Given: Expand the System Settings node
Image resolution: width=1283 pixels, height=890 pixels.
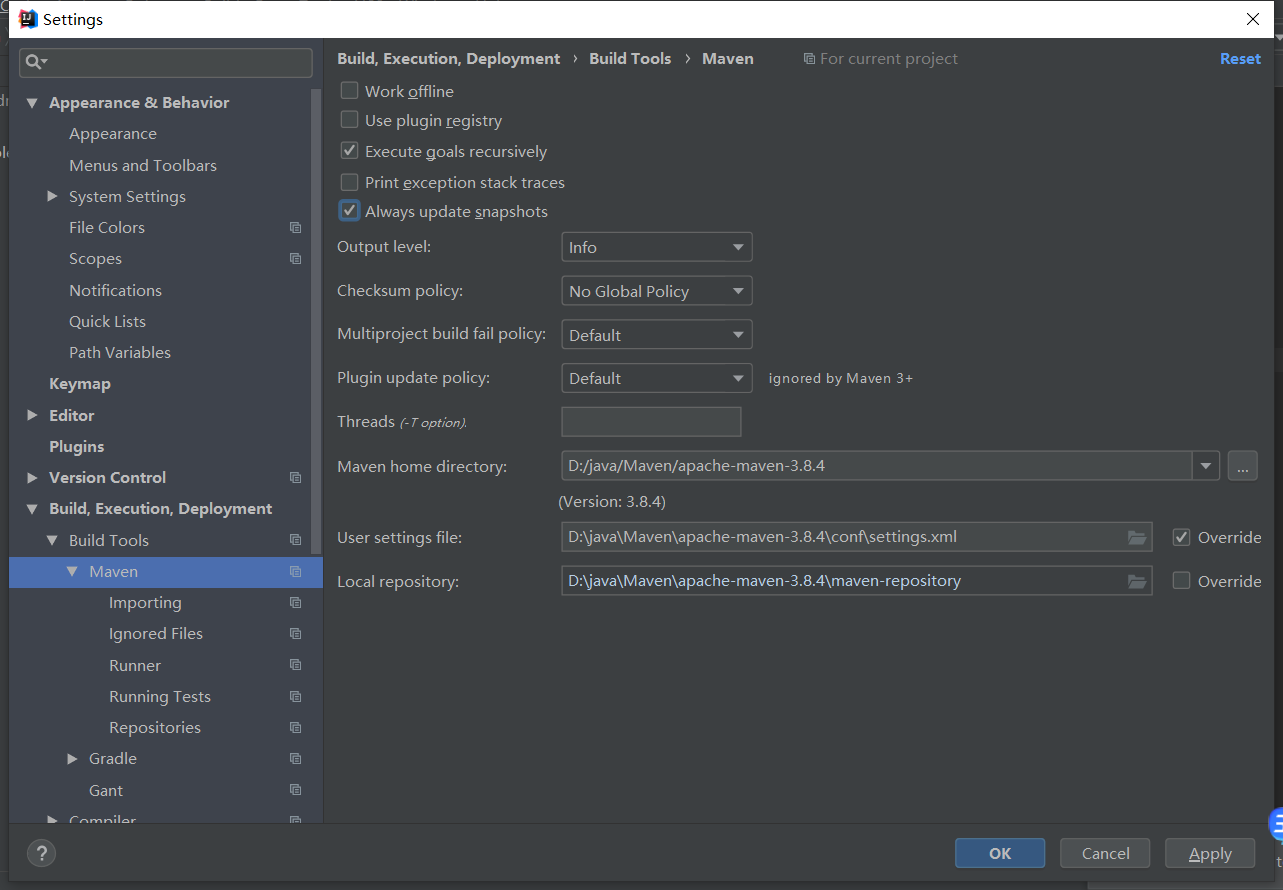Looking at the screenshot, I should tap(52, 196).
